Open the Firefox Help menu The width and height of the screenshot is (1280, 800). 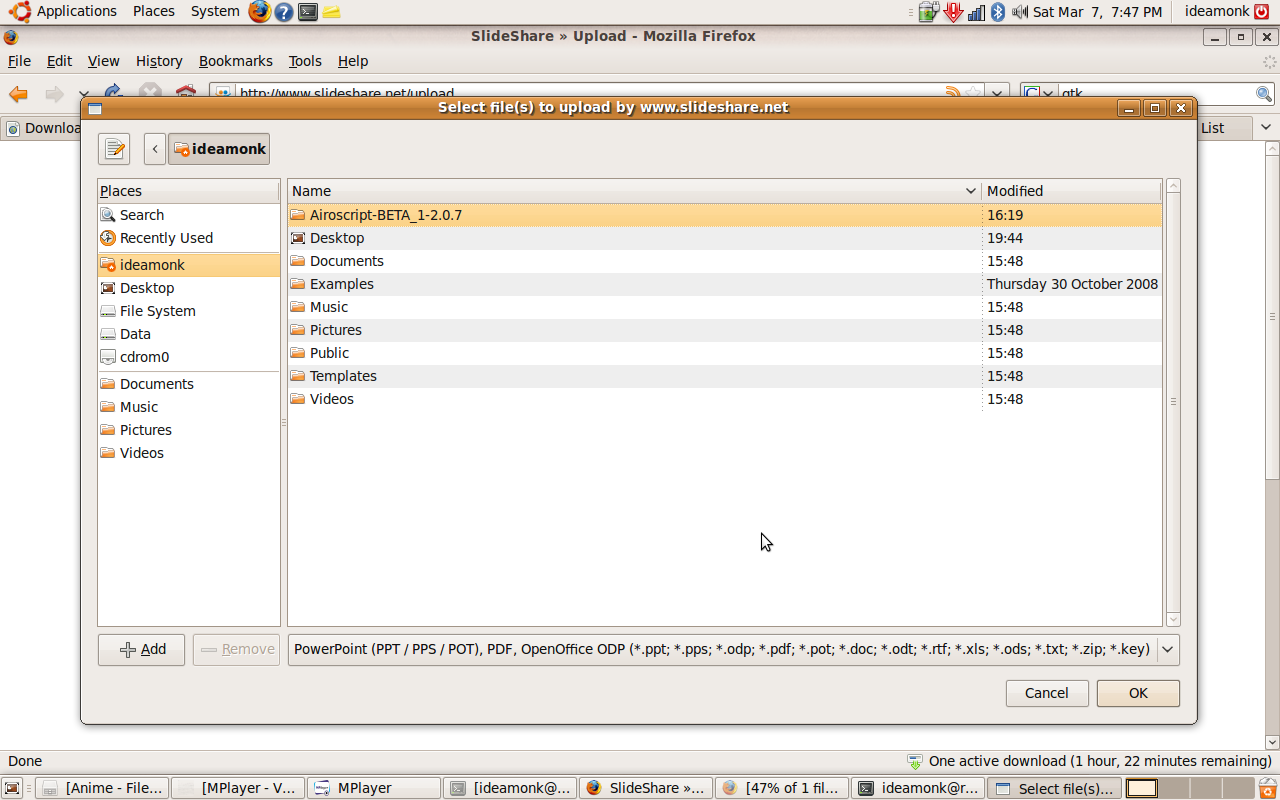pos(353,61)
